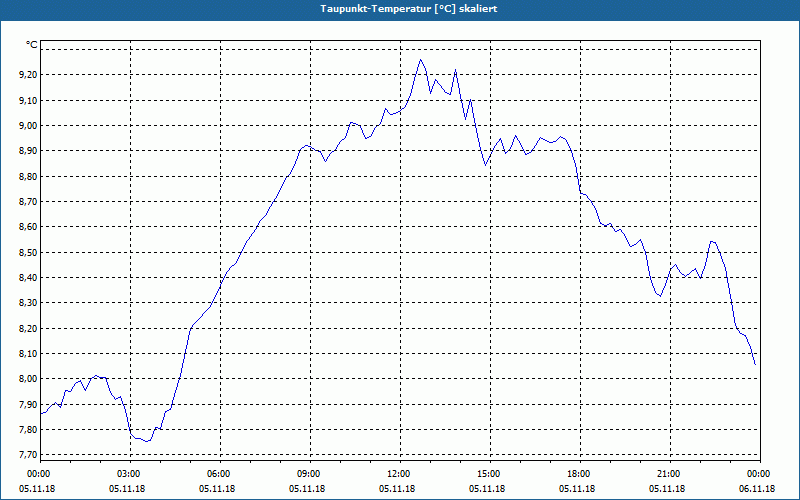Click the 8,70 y-axis value
The image size is (800, 500).
point(28,202)
